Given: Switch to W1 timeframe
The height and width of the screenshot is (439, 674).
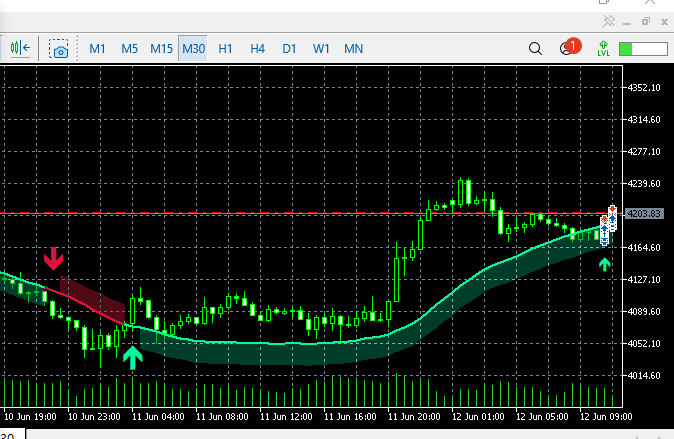Looking at the screenshot, I should 321,49.
